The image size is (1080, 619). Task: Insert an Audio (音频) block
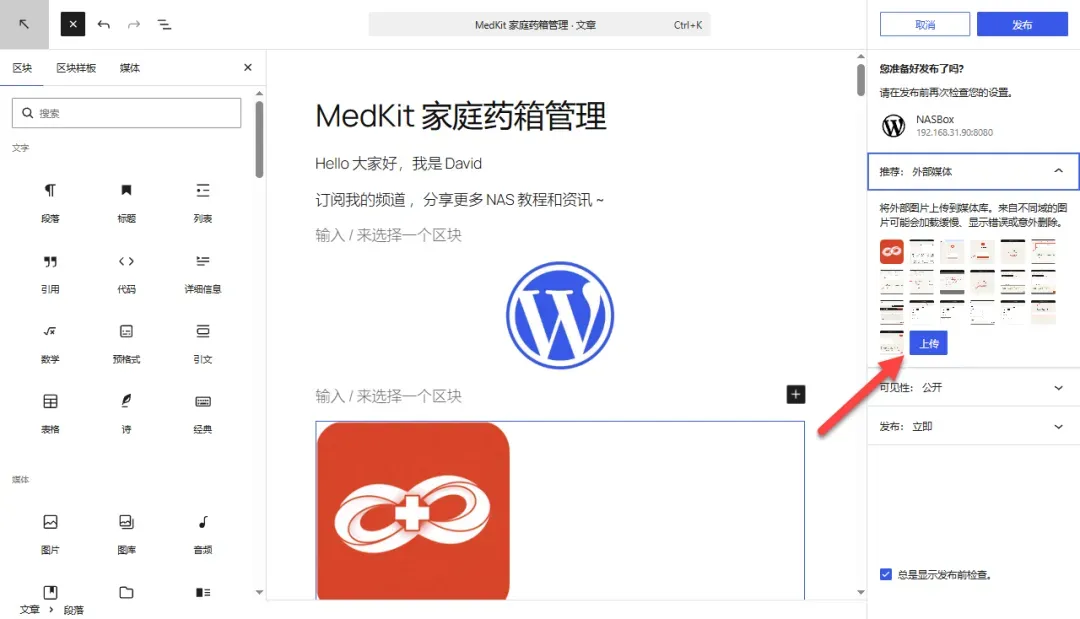(202, 534)
